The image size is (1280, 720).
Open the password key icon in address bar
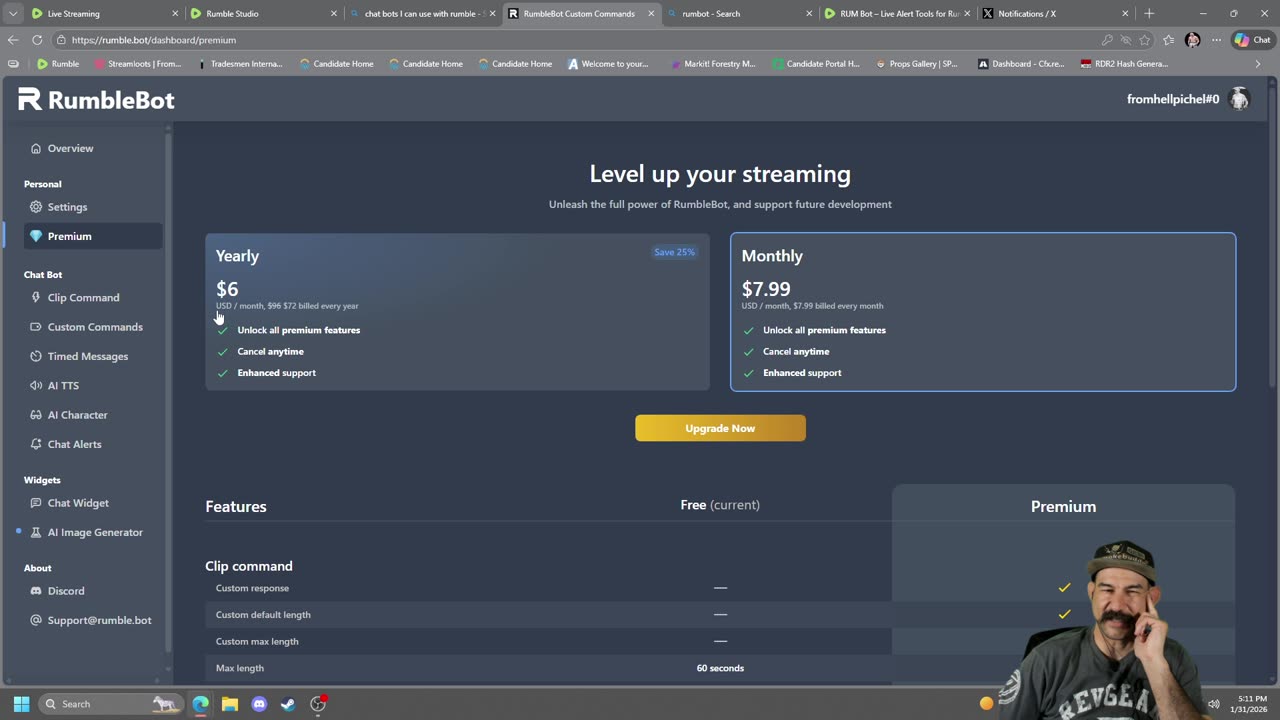pos(1107,40)
